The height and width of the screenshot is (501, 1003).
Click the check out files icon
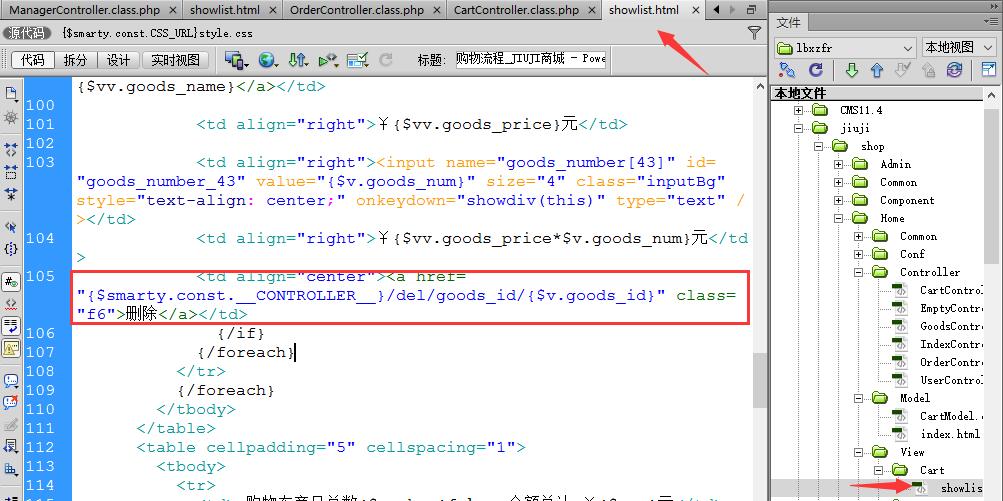pos(903,70)
